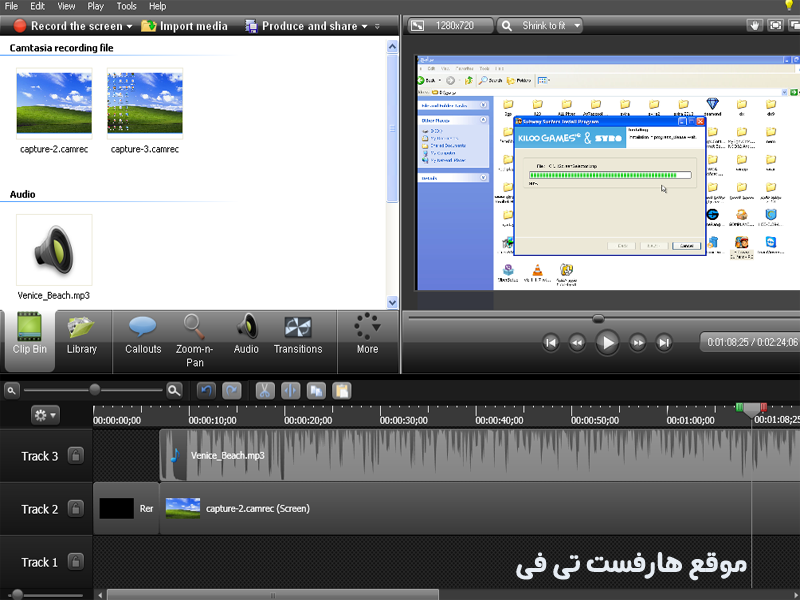The image size is (800, 600).
Task: Click the timeline zoom slider handle
Action: tap(94, 390)
